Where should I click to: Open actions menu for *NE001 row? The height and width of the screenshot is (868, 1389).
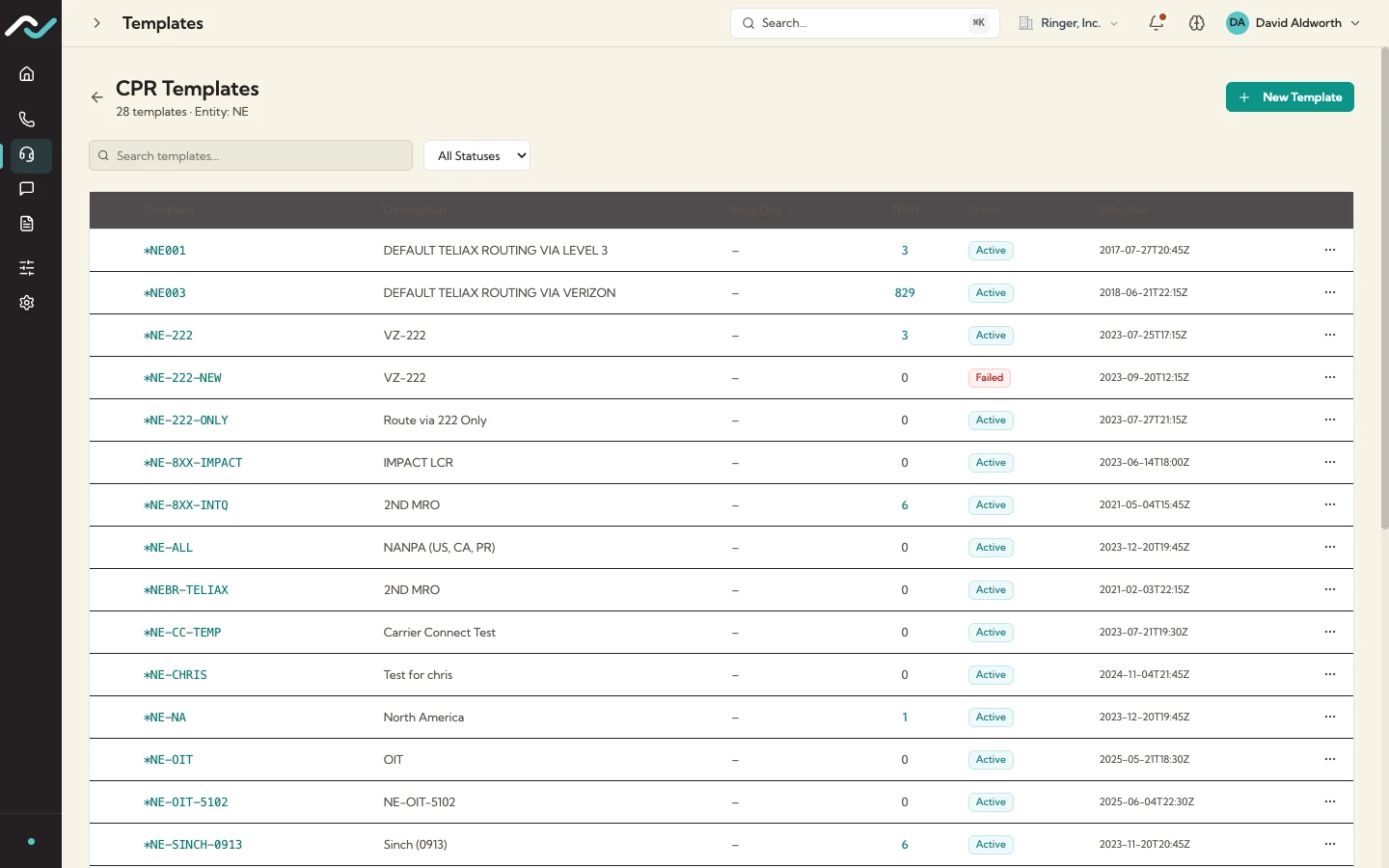click(1330, 250)
